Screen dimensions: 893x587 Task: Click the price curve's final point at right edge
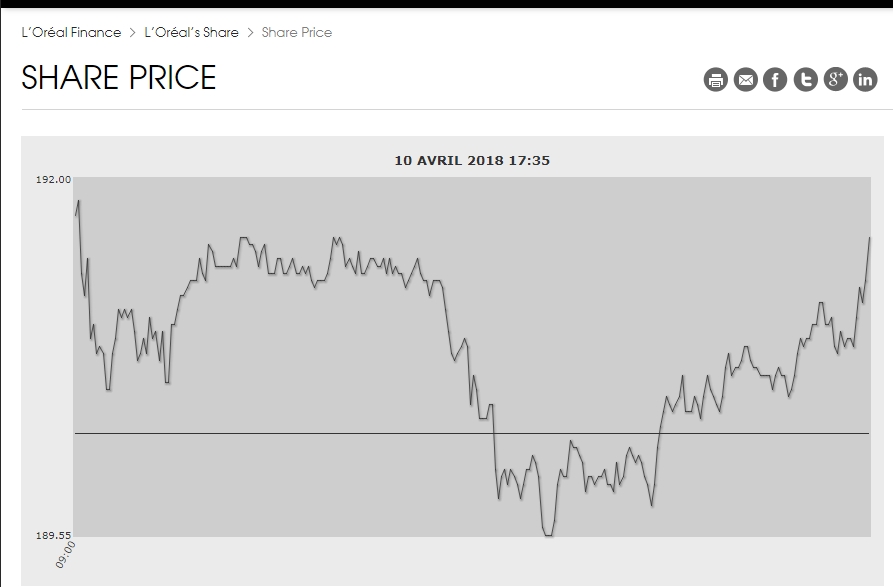tap(869, 238)
